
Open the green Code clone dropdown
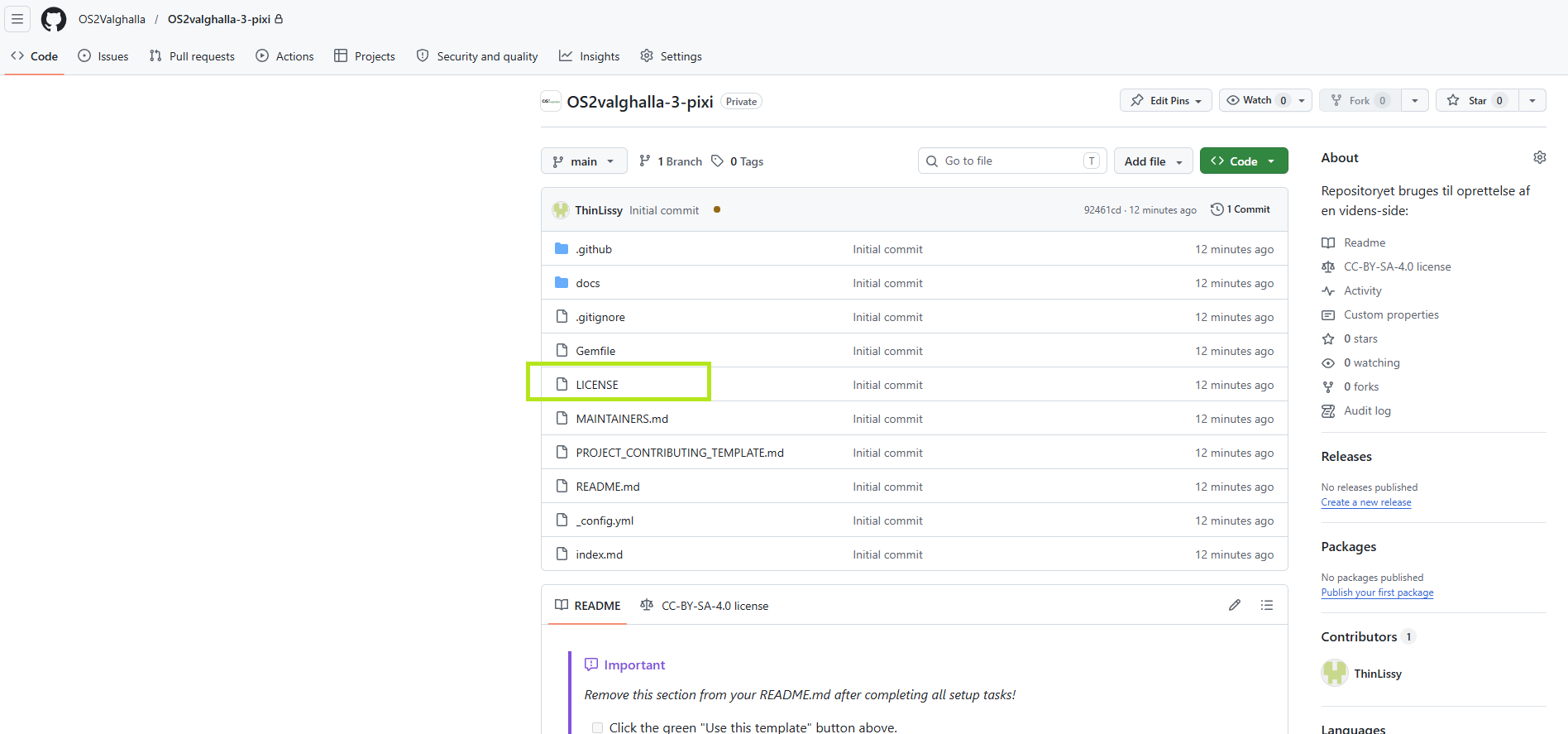pos(1244,161)
